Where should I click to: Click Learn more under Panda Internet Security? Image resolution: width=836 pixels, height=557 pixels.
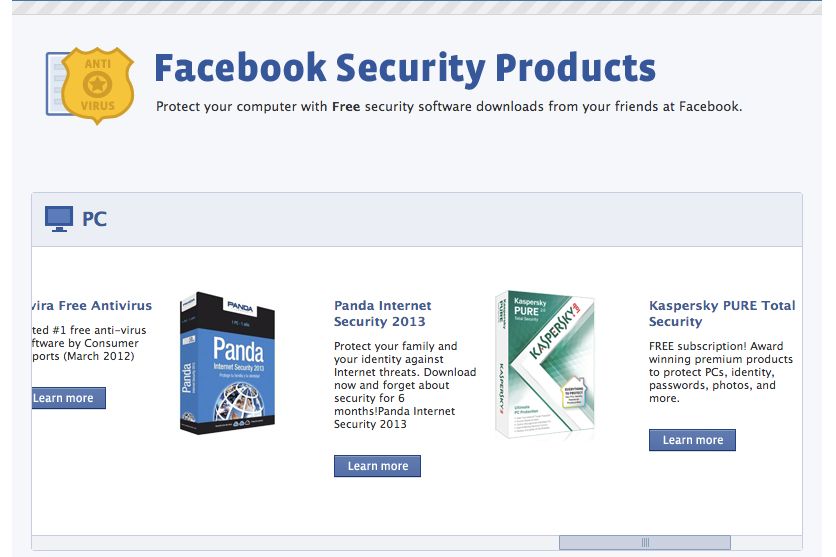377,466
